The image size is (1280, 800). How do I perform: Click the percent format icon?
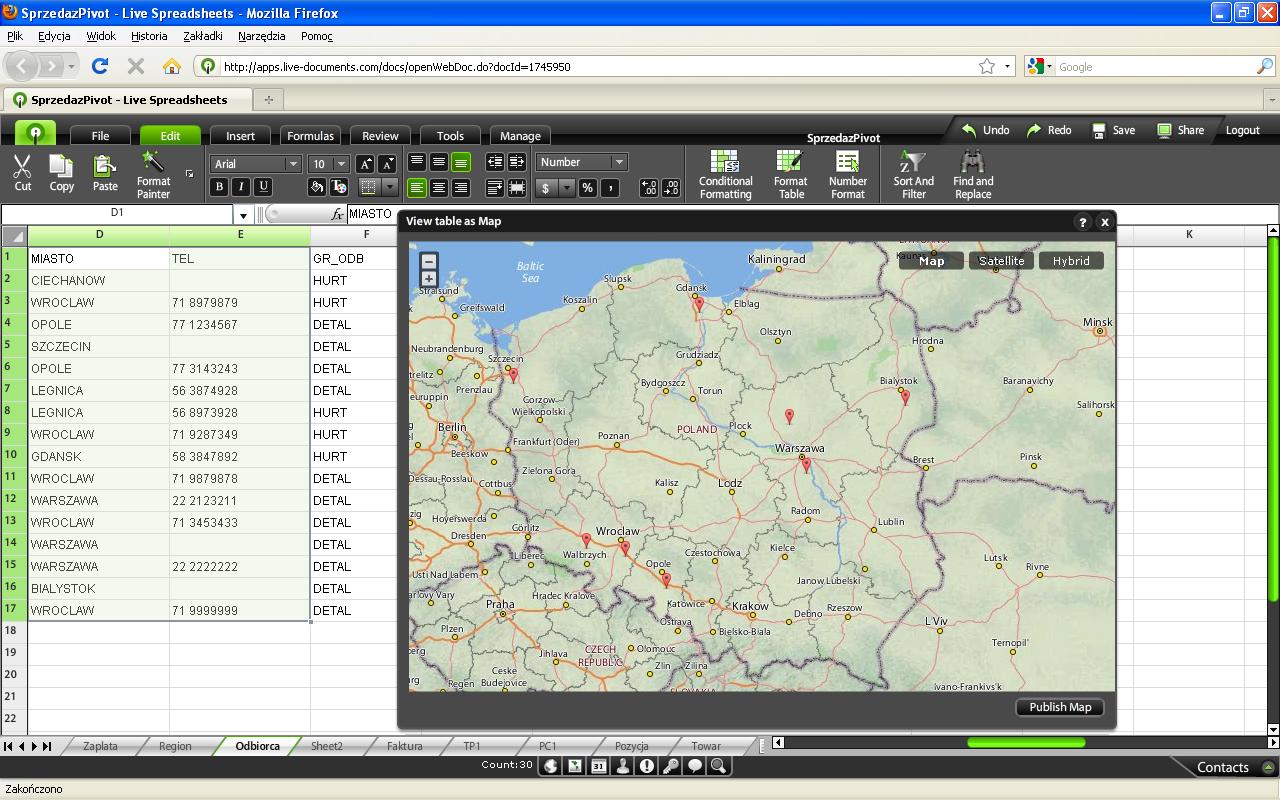[587, 187]
